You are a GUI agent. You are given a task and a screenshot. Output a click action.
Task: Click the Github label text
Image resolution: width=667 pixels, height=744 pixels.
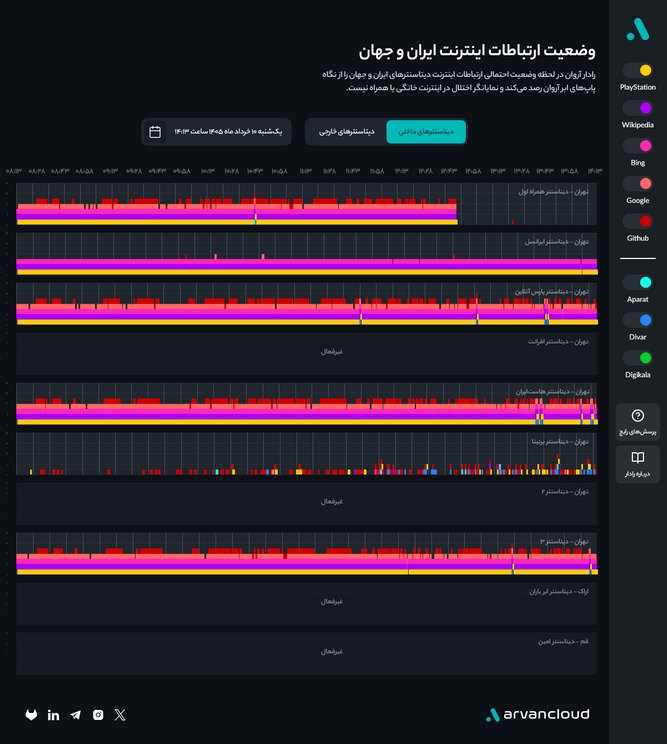pyautogui.click(x=638, y=238)
